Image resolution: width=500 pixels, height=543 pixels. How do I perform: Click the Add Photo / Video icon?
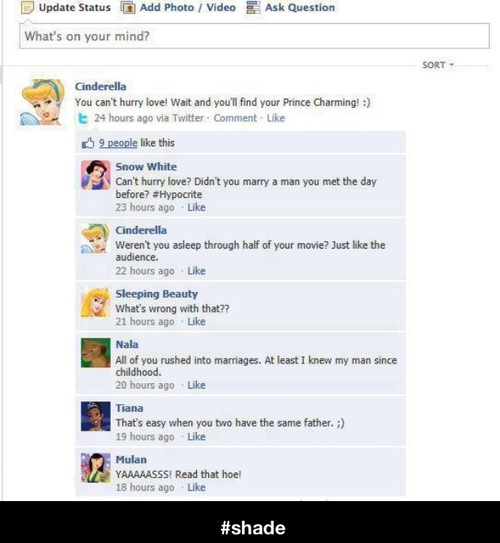(128, 7)
